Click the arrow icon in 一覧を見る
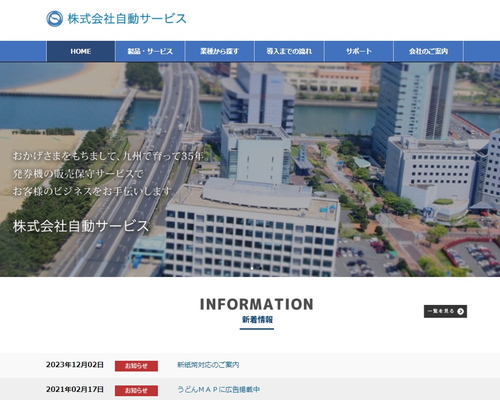The height and width of the screenshot is (400, 500). [460, 311]
